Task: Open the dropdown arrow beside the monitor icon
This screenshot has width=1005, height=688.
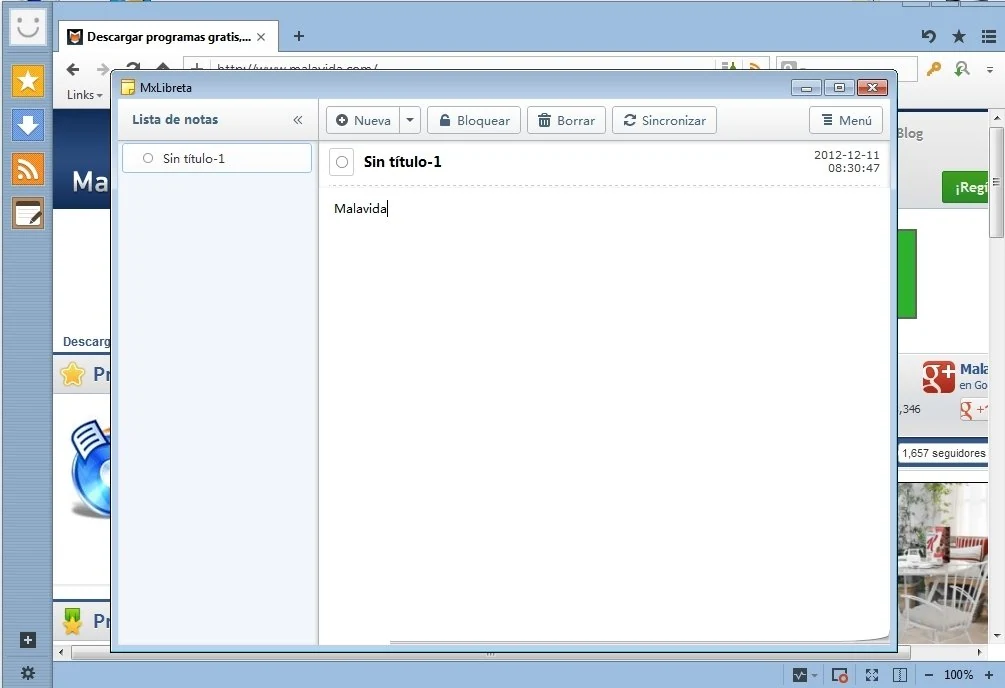Action: (815, 675)
